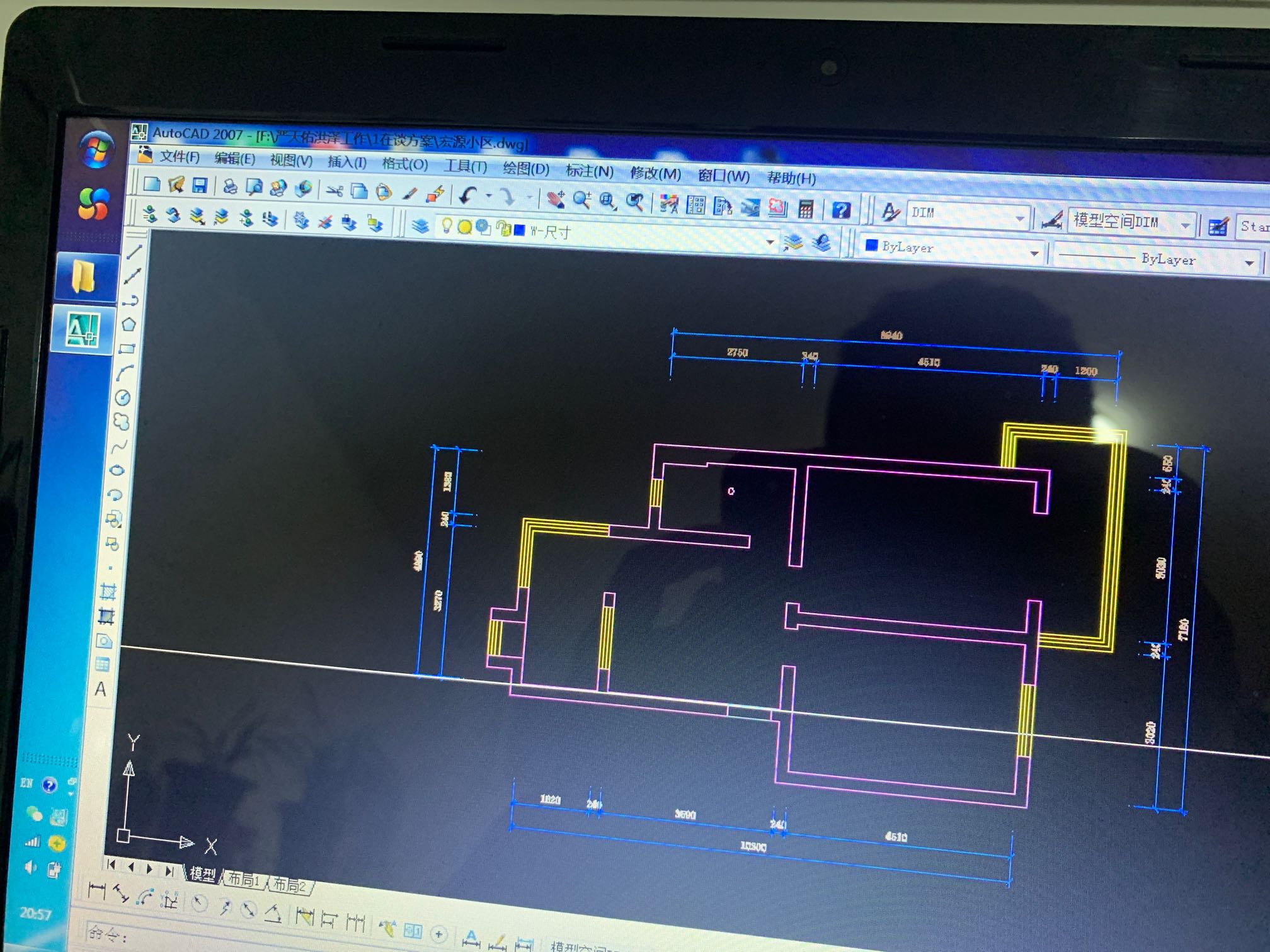Open the ByLayer linetype dropdown
This screenshot has height=952, width=1270.
tap(1249, 263)
